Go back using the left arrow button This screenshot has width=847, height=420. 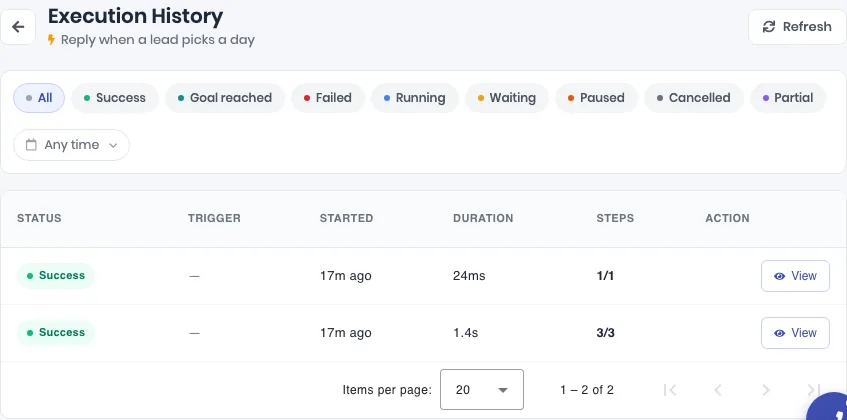click(x=18, y=26)
